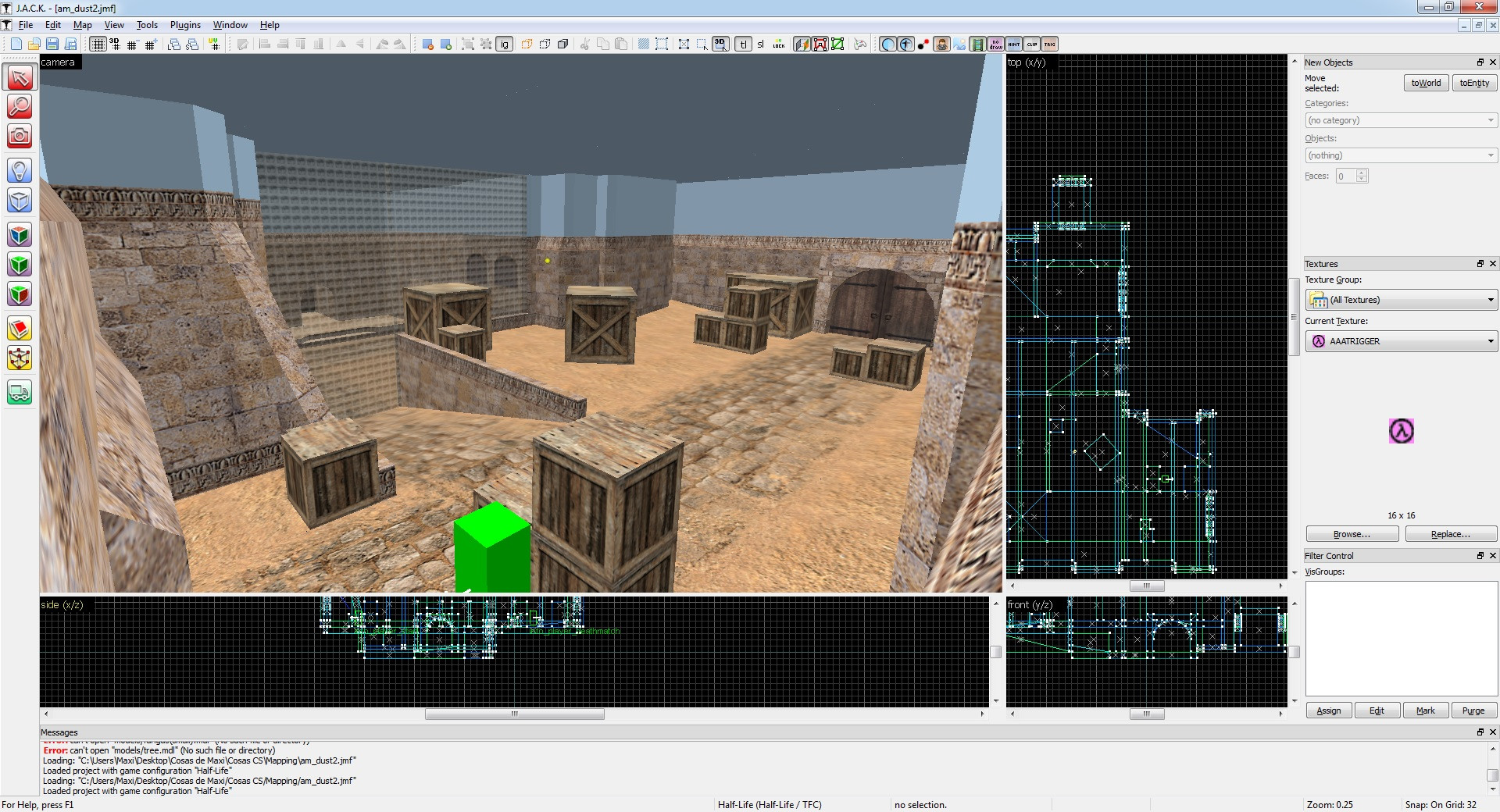Select the Path tool with truck icon
The height and width of the screenshot is (812, 1500).
(20, 392)
